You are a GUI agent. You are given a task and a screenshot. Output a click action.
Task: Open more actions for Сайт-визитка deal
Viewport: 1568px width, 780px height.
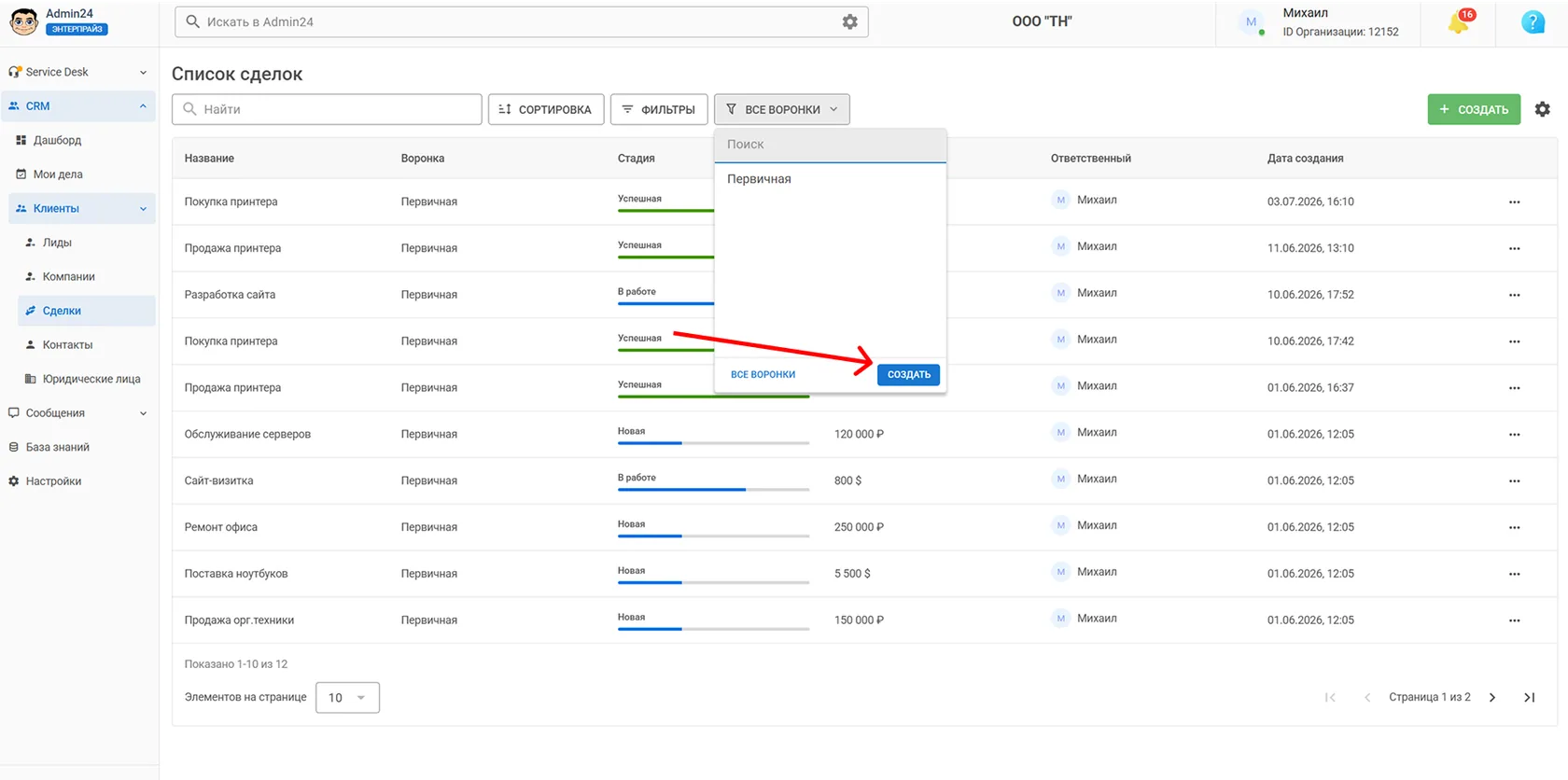click(x=1514, y=481)
